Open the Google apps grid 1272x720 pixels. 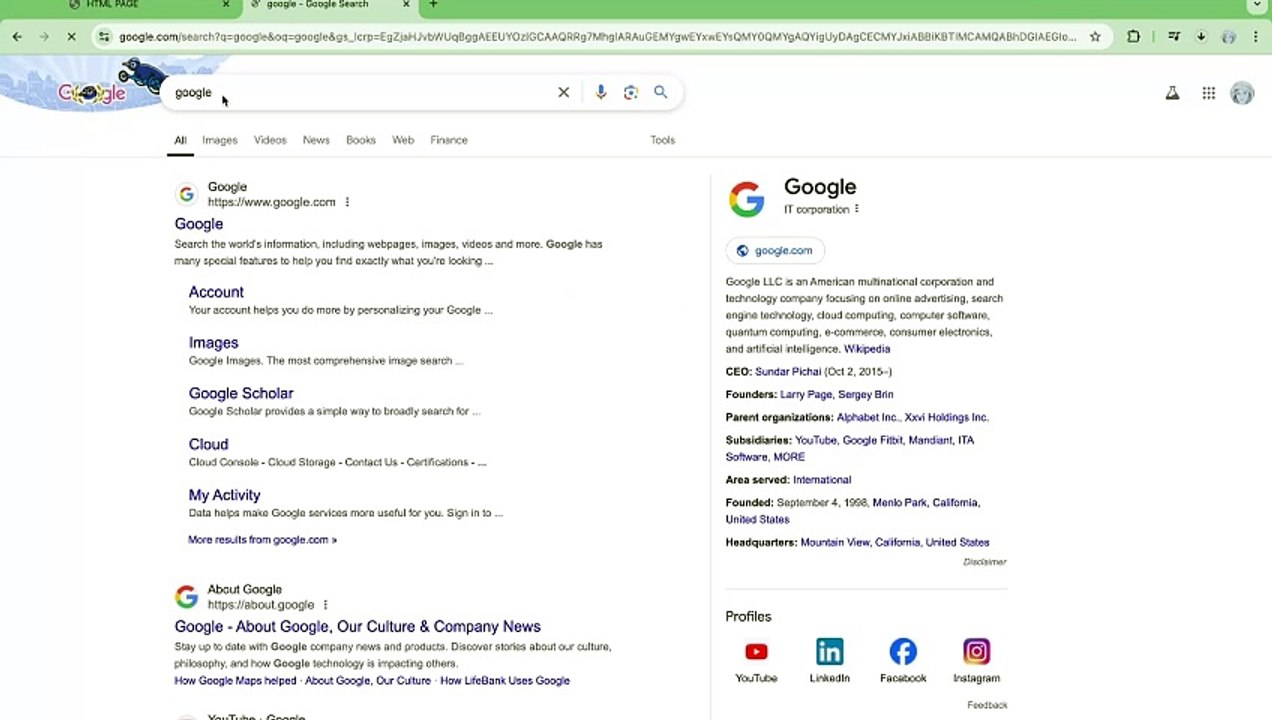(x=1209, y=93)
